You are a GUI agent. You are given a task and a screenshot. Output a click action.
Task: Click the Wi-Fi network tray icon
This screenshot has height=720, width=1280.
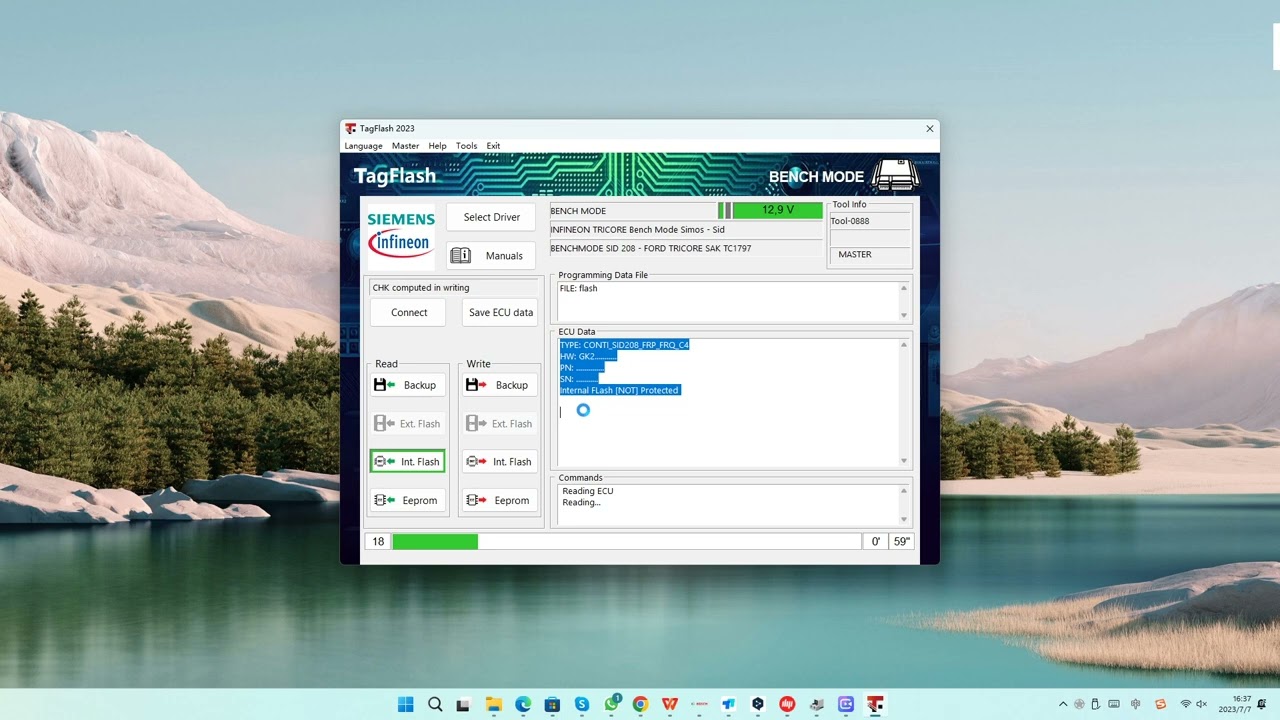(x=1186, y=704)
